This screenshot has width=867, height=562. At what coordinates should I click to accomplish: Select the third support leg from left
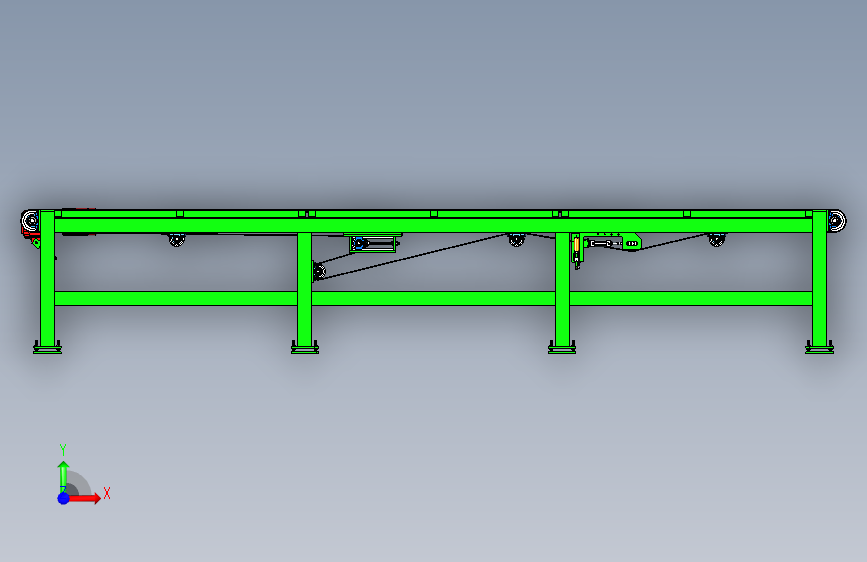click(562, 289)
